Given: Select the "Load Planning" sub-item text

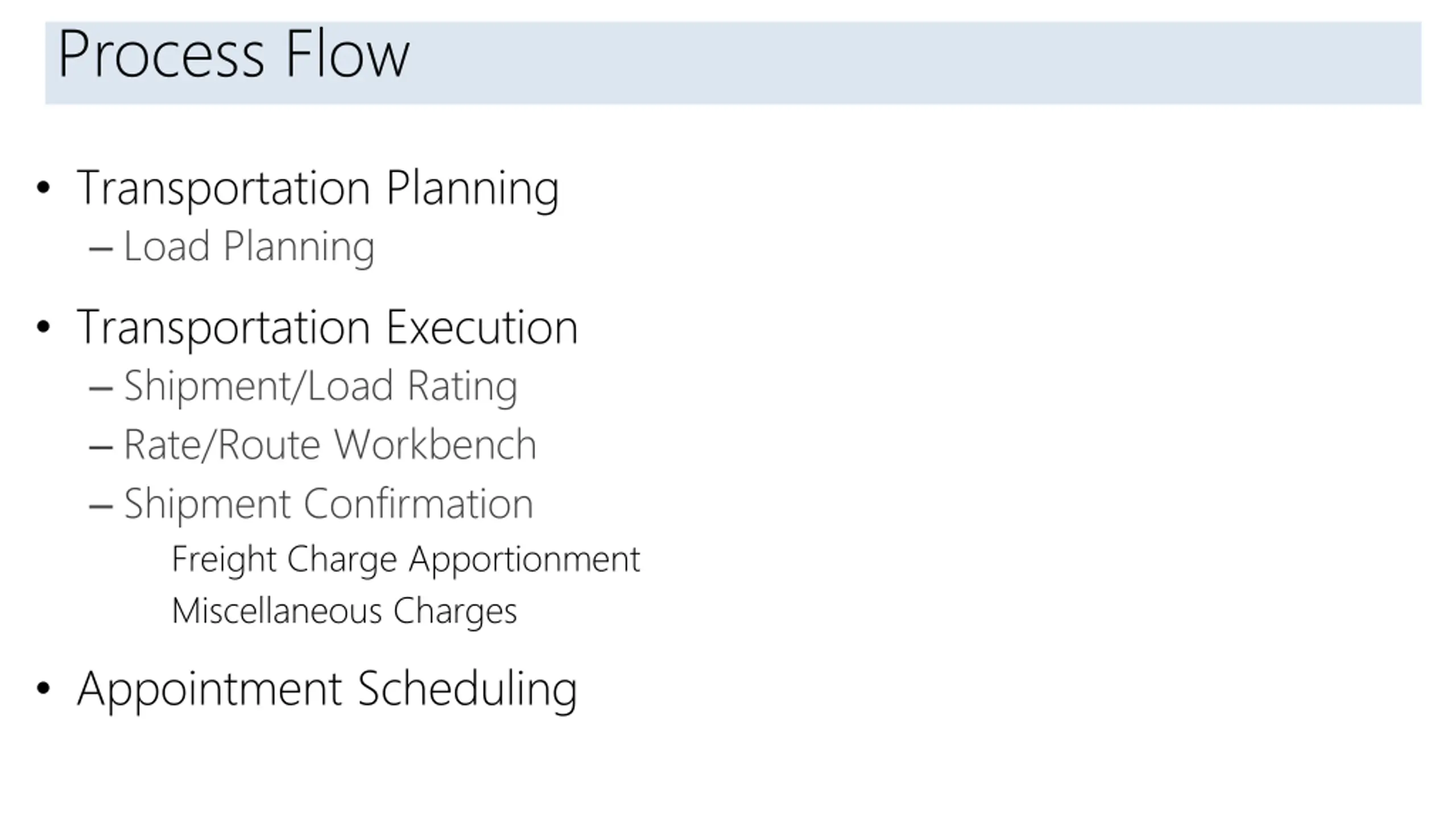Looking at the screenshot, I should point(249,247).
